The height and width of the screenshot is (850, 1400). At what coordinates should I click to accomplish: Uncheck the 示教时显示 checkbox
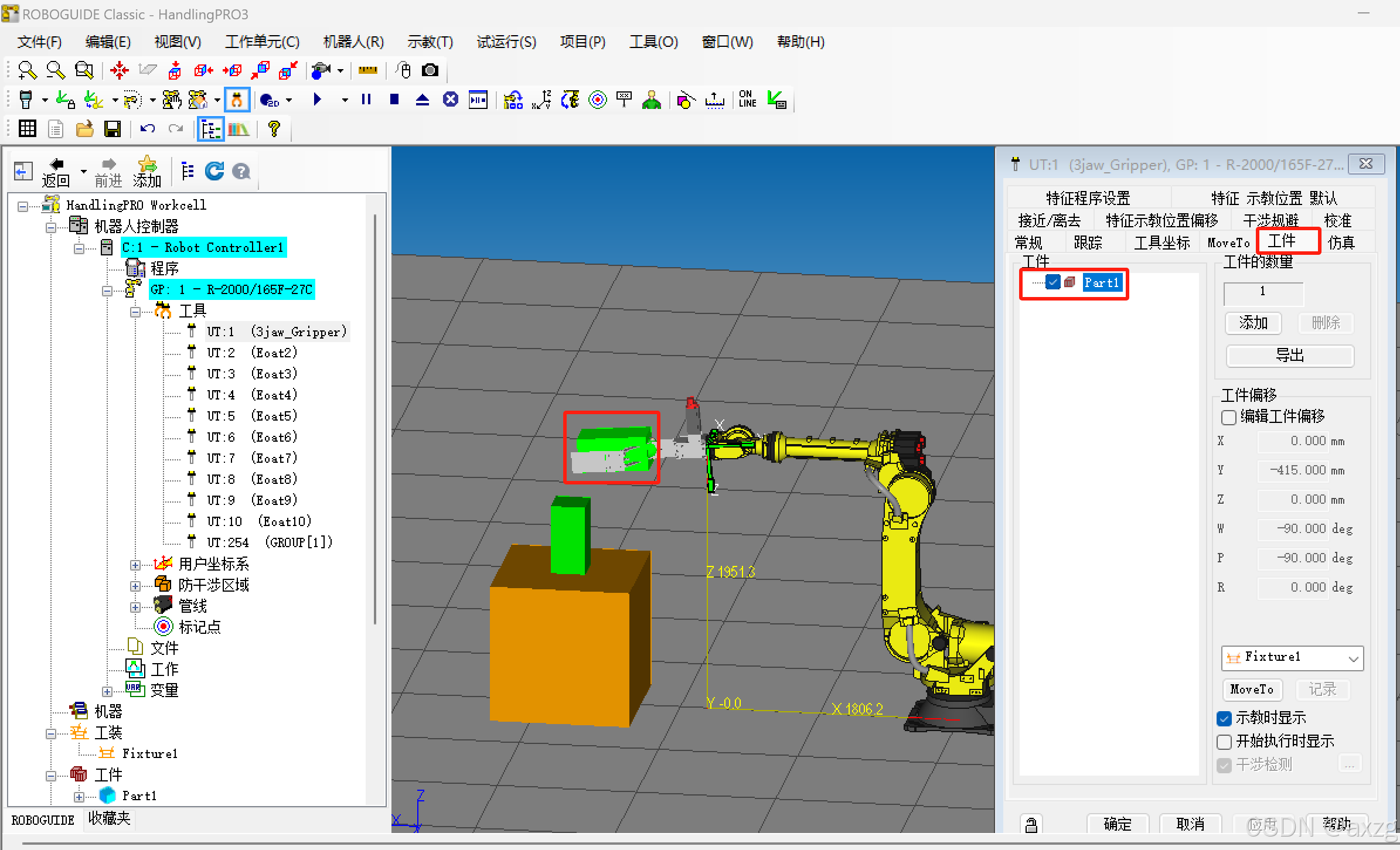pyautogui.click(x=1224, y=718)
